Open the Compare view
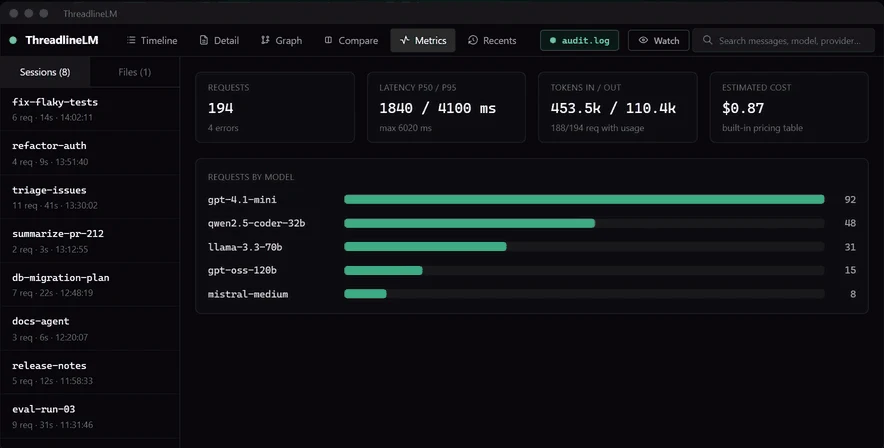The height and width of the screenshot is (448, 884). click(x=351, y=41)
